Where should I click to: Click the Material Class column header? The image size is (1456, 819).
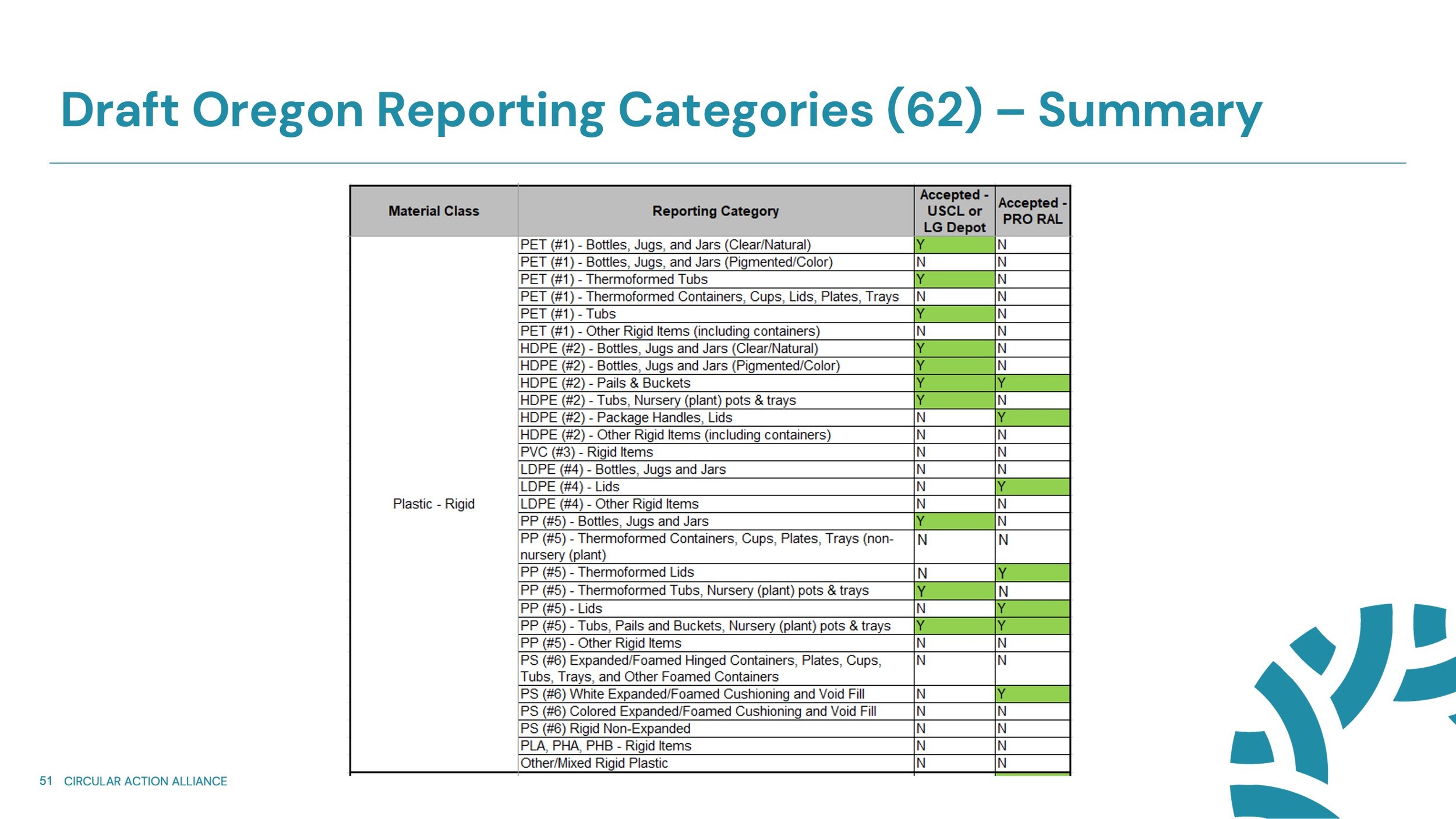[433, 211]
